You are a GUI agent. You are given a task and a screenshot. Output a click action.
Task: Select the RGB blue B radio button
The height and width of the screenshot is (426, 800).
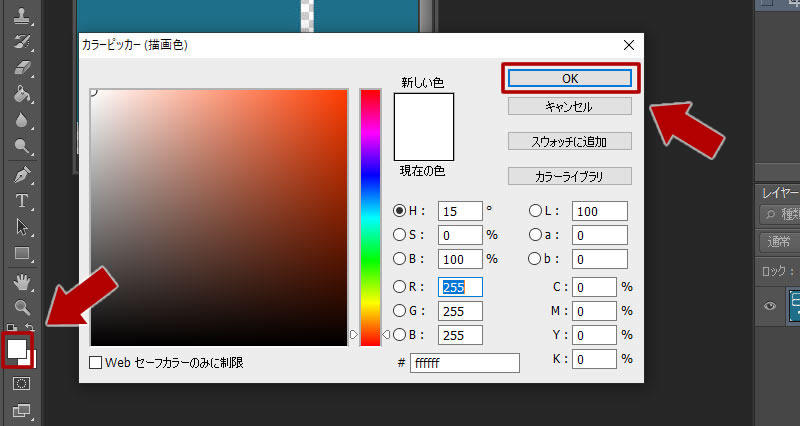pyautogui.click(x=399, y=335)
